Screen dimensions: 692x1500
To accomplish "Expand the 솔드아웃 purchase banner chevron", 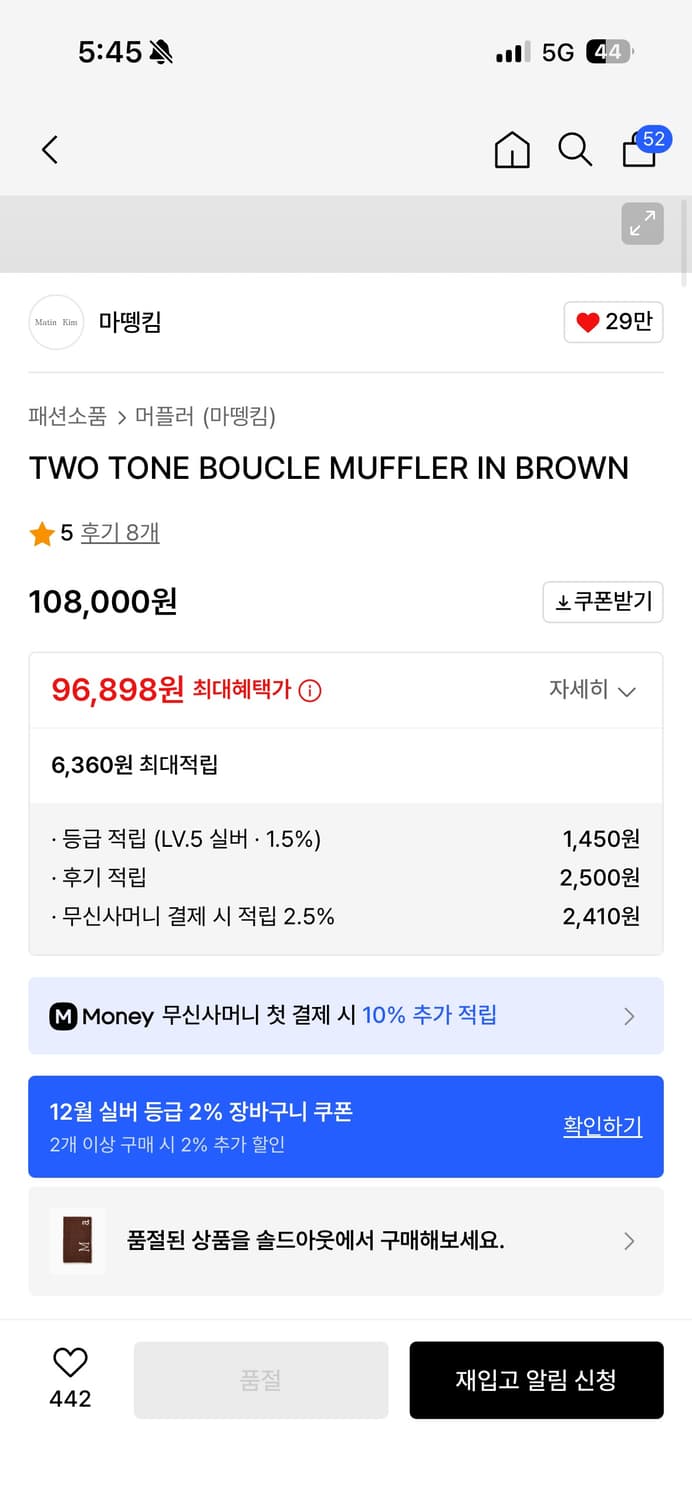I will coord(629,1241).
